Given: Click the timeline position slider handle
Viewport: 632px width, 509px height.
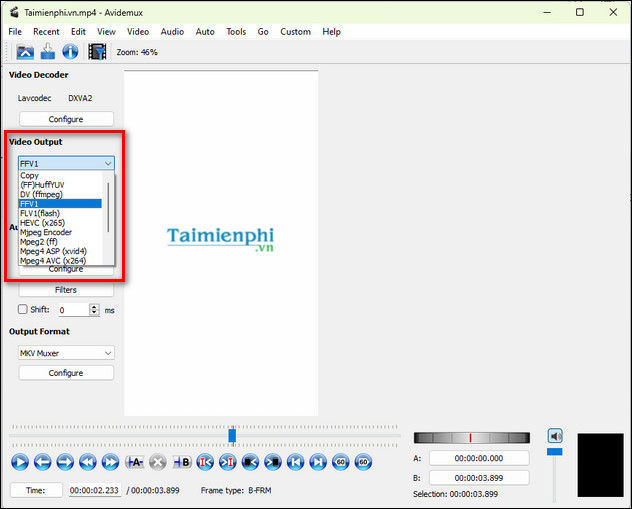Looking at the screenshot, I should tap(232, 435).
